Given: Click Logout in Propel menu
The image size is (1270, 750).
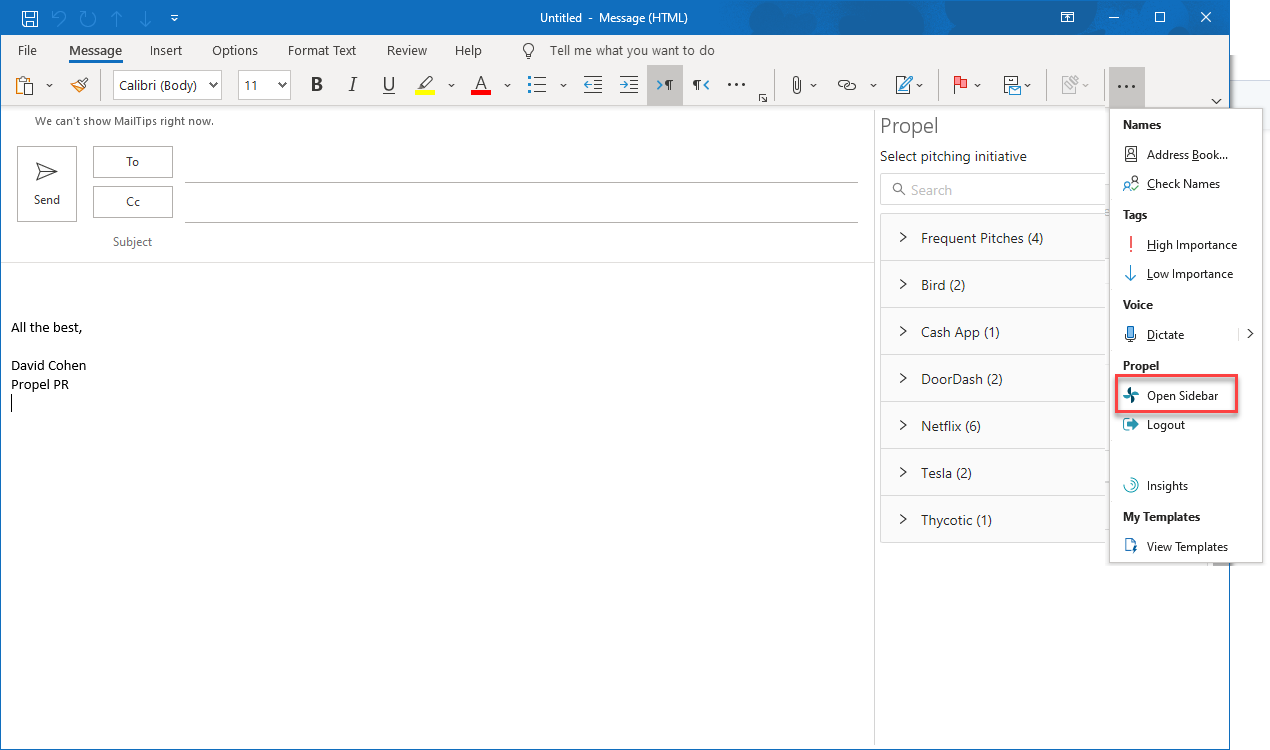Looking at the screenshot, I should pos(1185,425).
